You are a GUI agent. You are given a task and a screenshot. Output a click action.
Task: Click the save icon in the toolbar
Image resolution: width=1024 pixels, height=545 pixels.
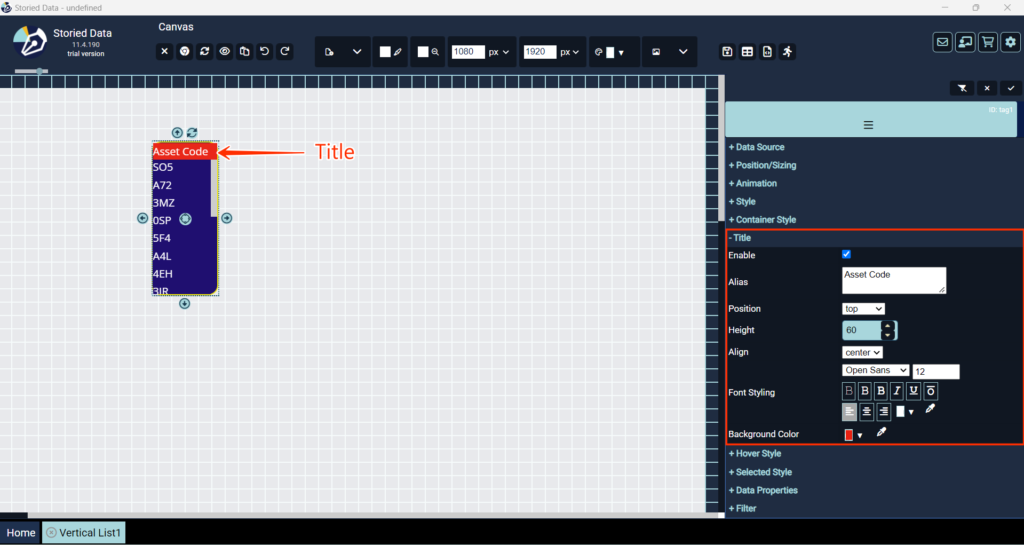tap(728, 52)
